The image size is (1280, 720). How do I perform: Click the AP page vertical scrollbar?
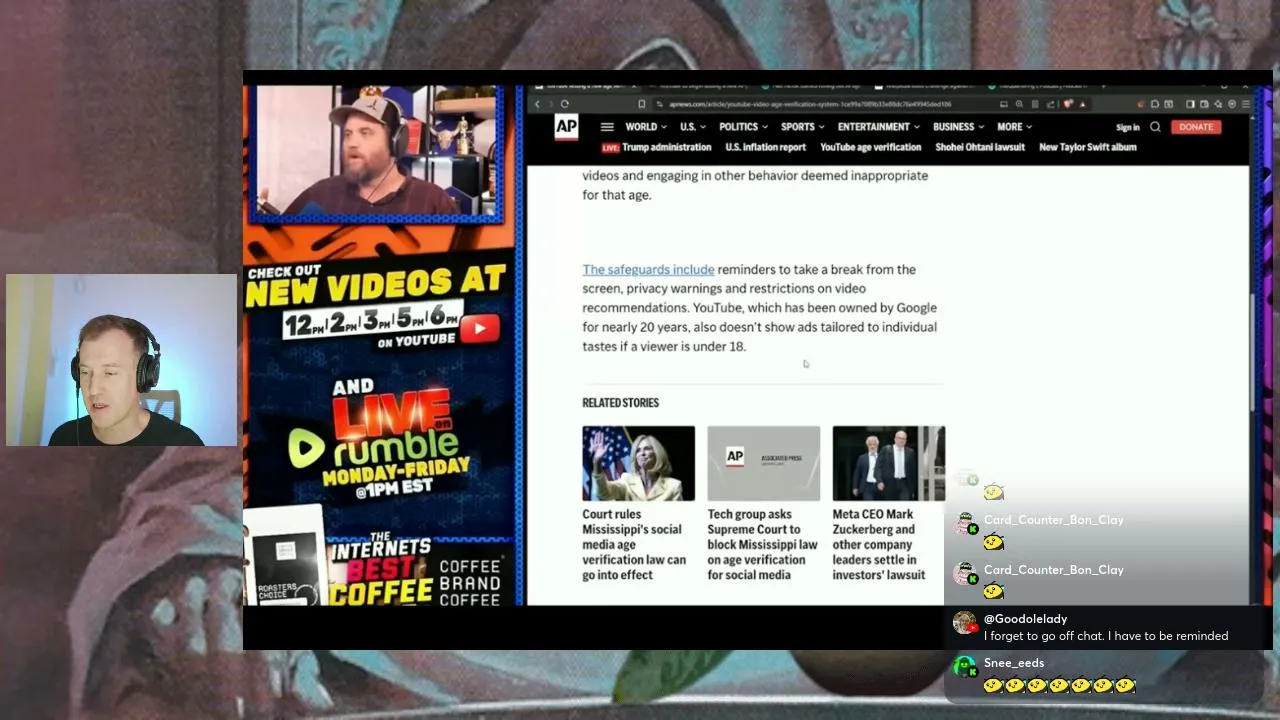(x=1254, y=350)
